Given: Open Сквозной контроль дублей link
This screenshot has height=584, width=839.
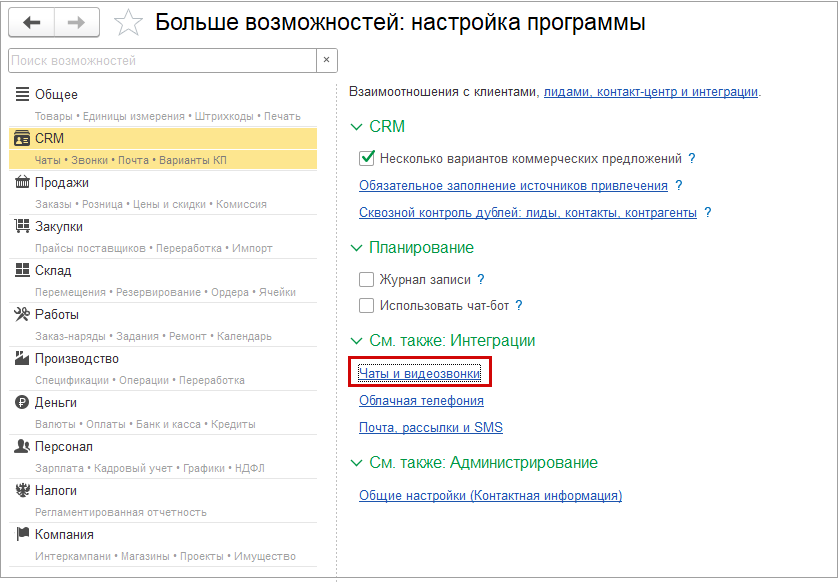Looking at the screenshot, I should tap(528, 213).
